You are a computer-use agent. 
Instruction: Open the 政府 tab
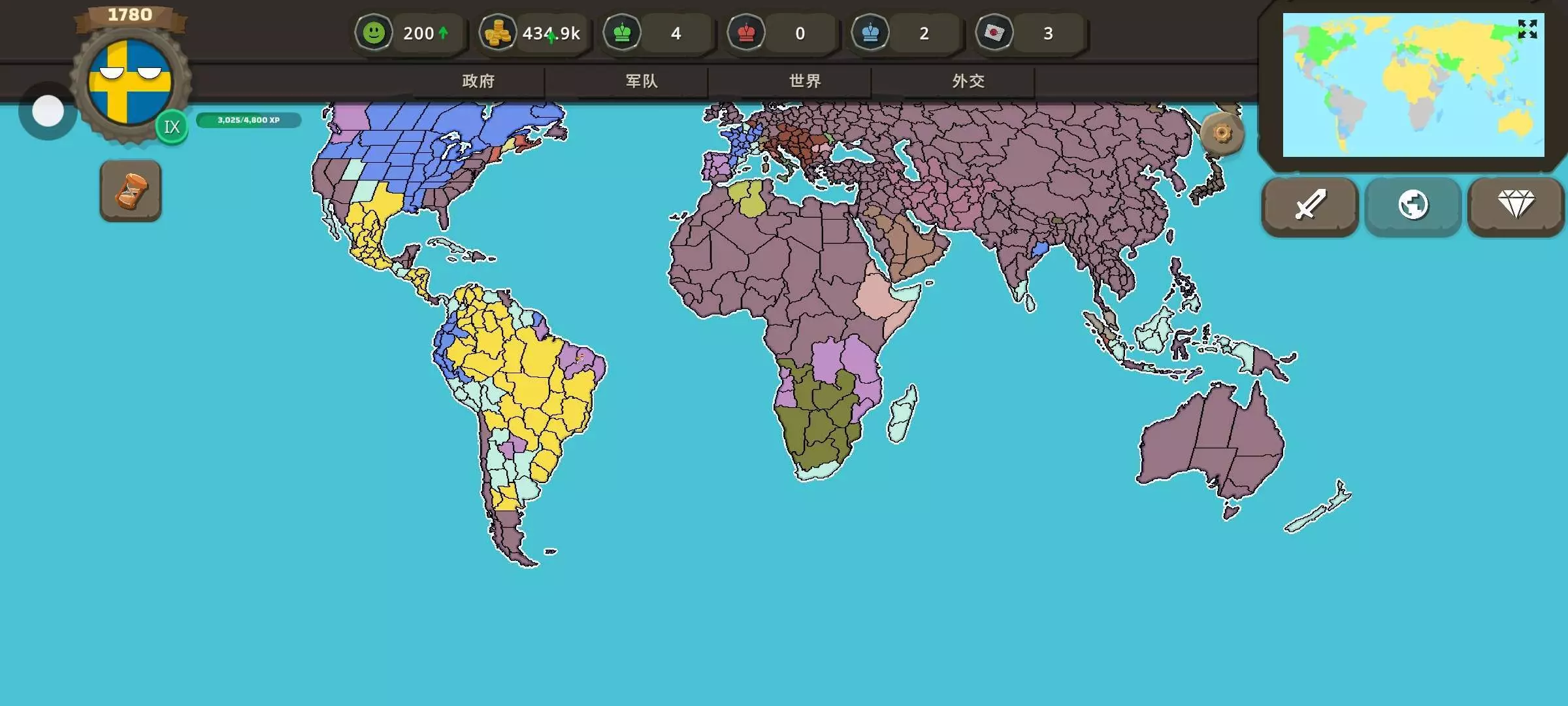click(478, 81)
